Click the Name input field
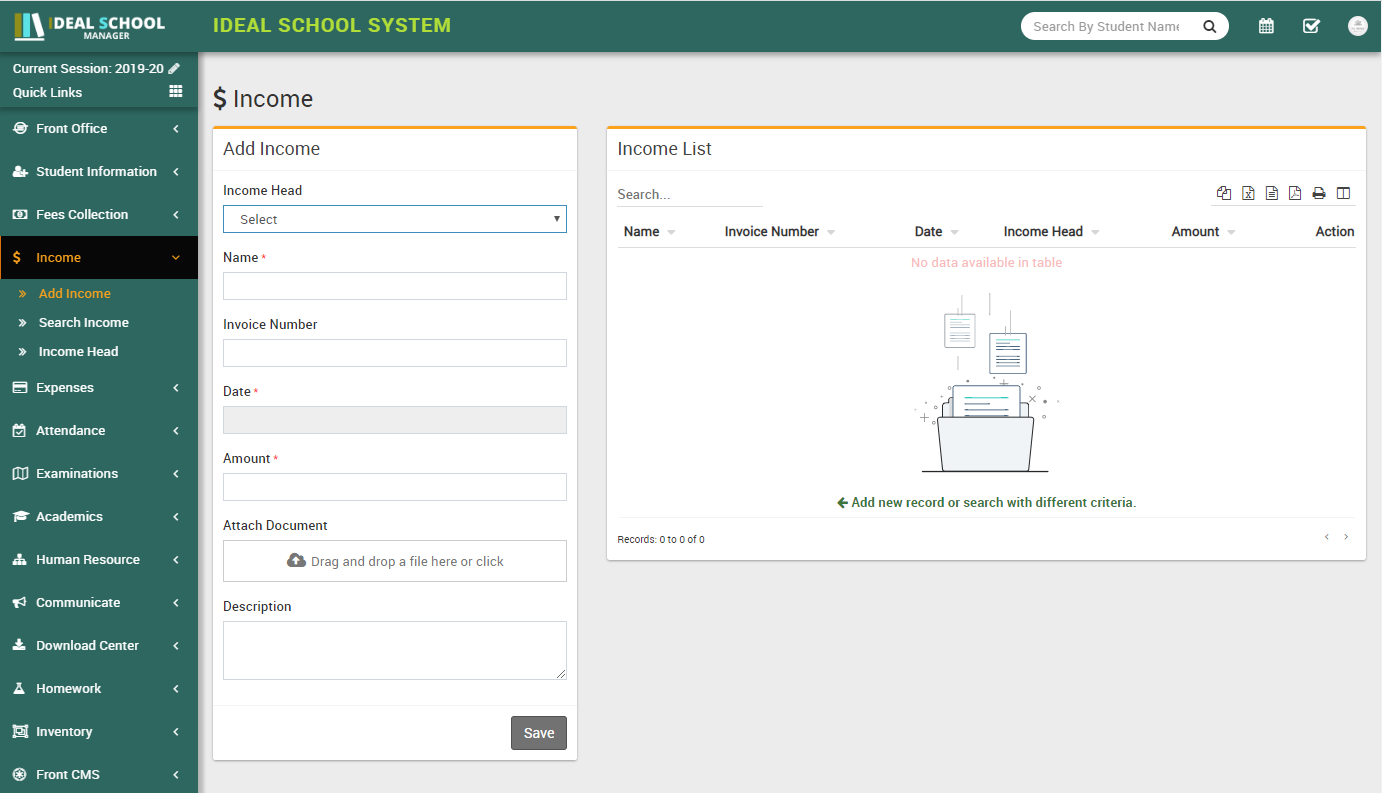This screenshot has height=793, width=1382. point(395,286)
